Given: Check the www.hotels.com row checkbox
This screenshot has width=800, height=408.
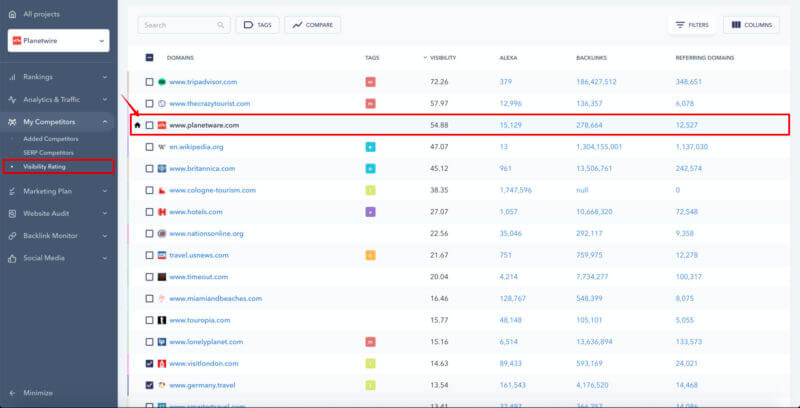Looking at the screenshot, I should (x=149, y=212).
